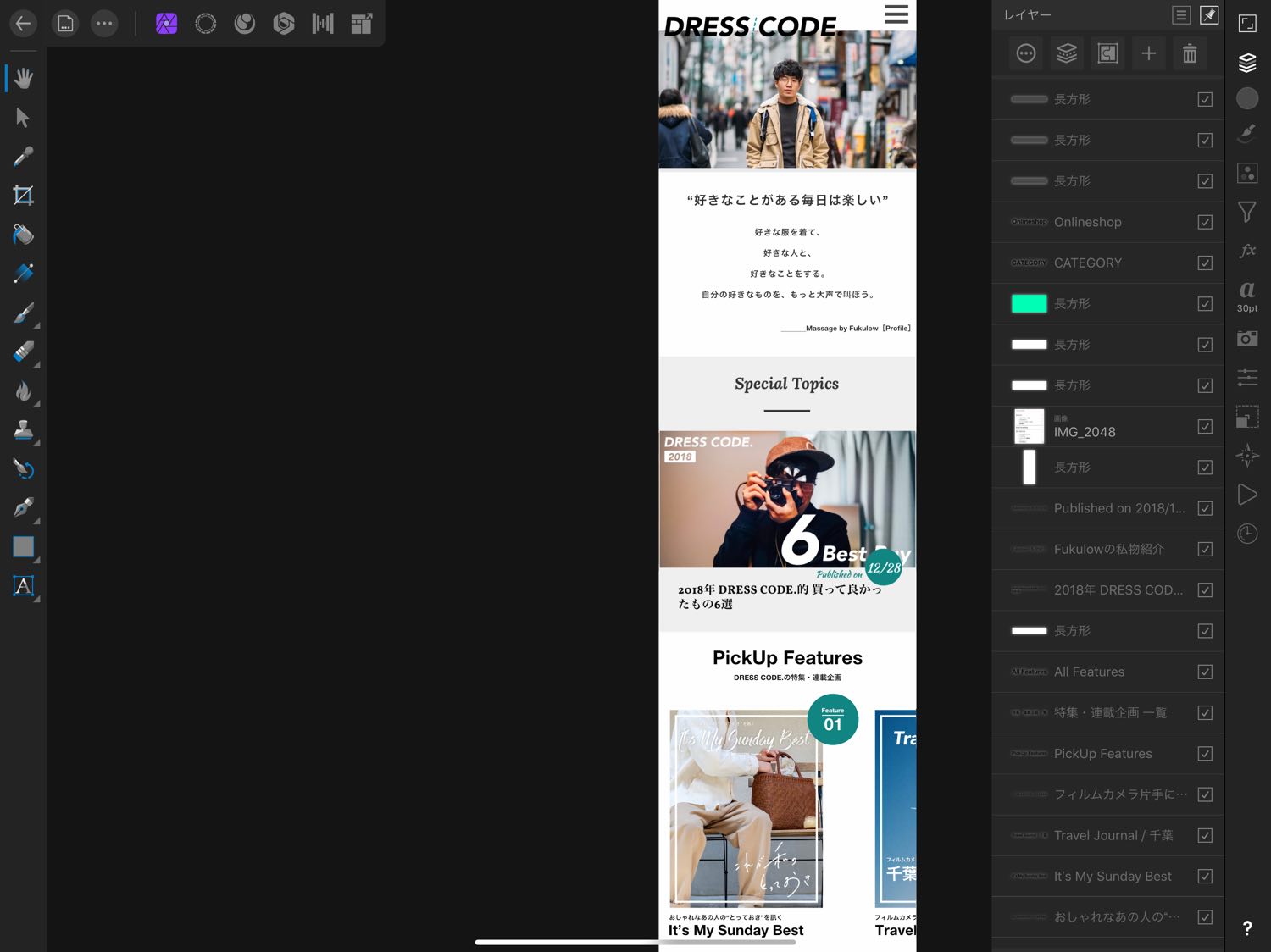Open the three-dots Edit menu in top bar
Viewport: 1271px width, 952px height.
[x=104, y=24]
